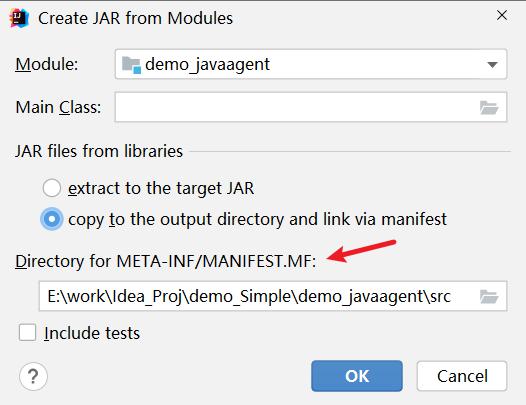Confirm with the OK button
The image size is (526, 405).
[x=357, y=376]
